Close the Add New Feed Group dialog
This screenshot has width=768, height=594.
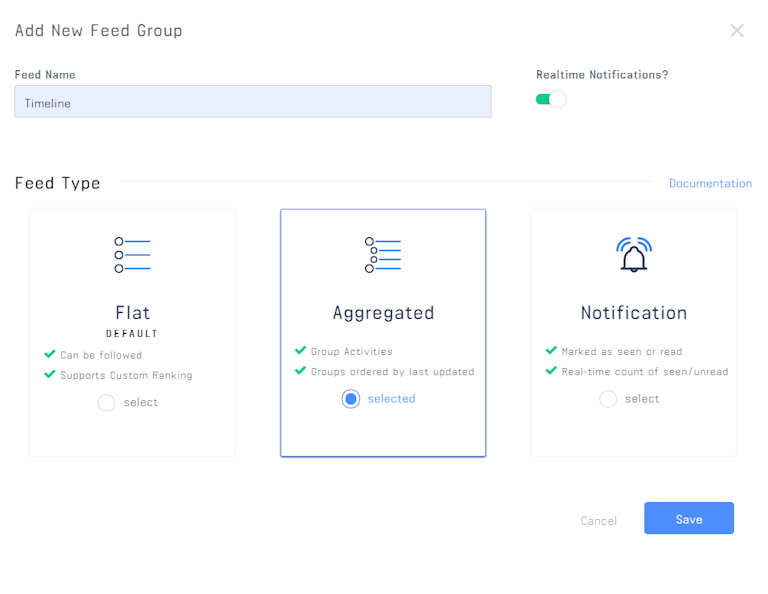pos(737,30)
